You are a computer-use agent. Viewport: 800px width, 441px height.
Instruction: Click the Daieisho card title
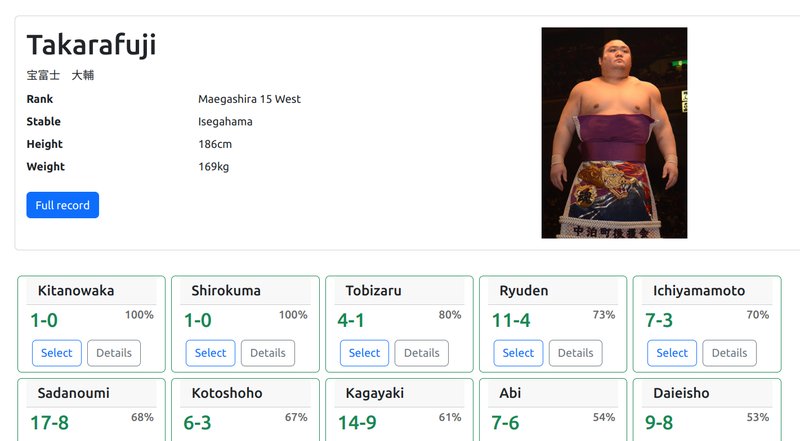click(x=681, y=393)
